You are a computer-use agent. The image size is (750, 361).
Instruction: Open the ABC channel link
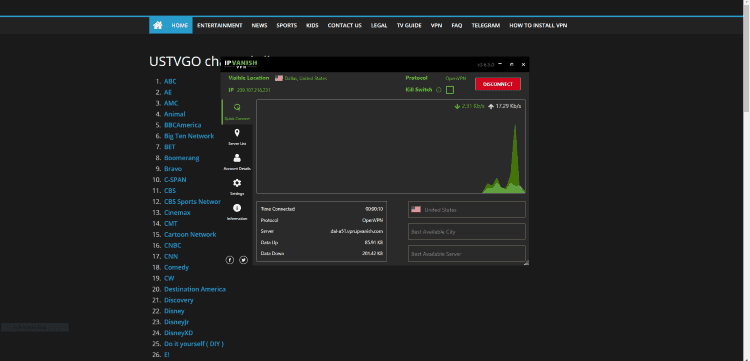coord(170,81)
